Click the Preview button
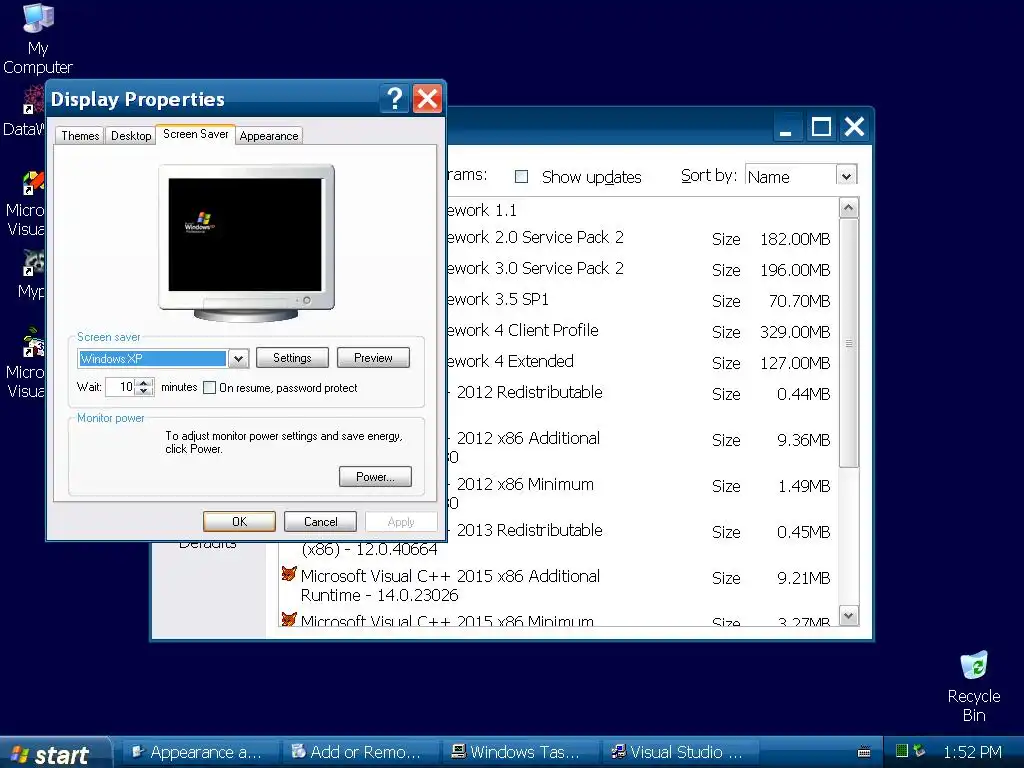Screen dimensions: 1024x768 click(374, 358)
